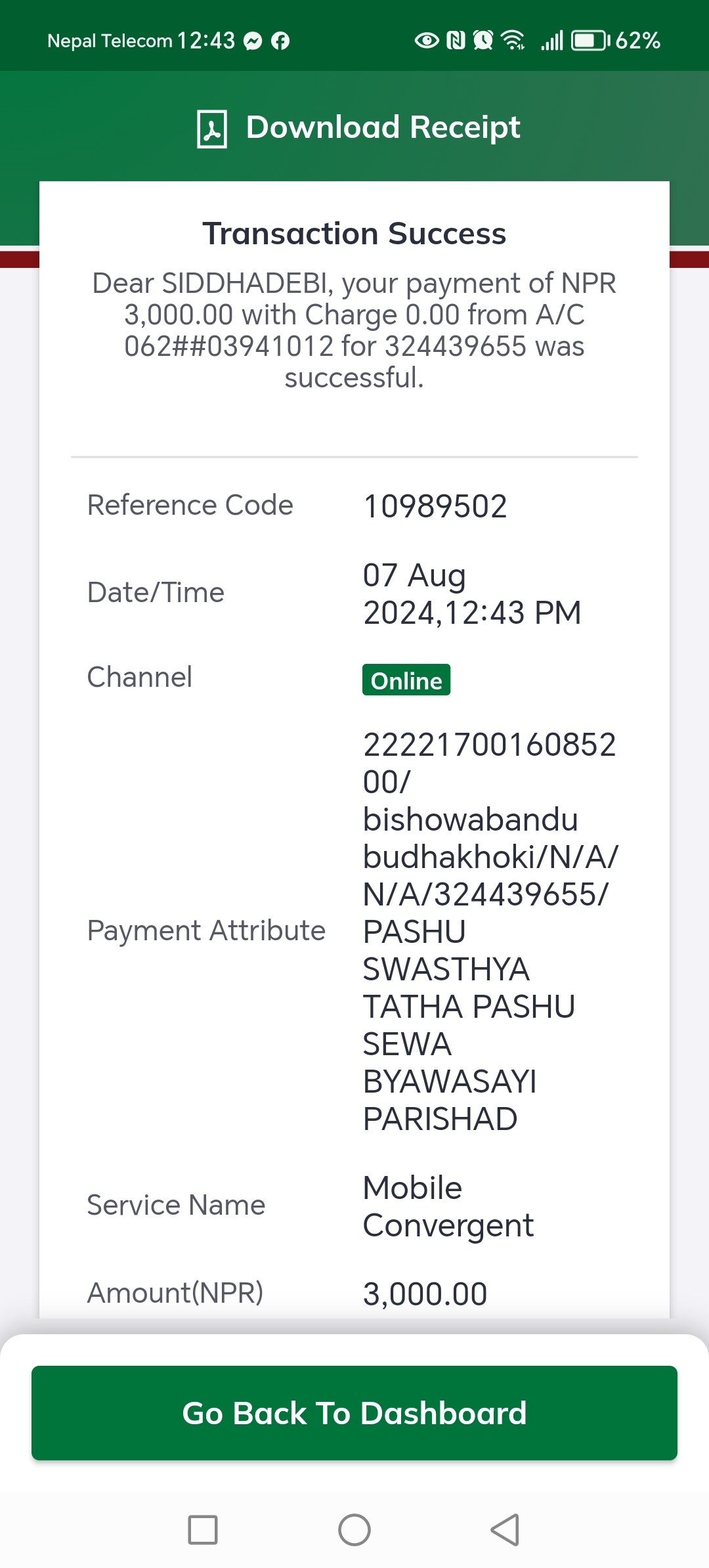Tap the Mobile Convergent service name
The image size is (709, 1568).
click(448, 1206)
